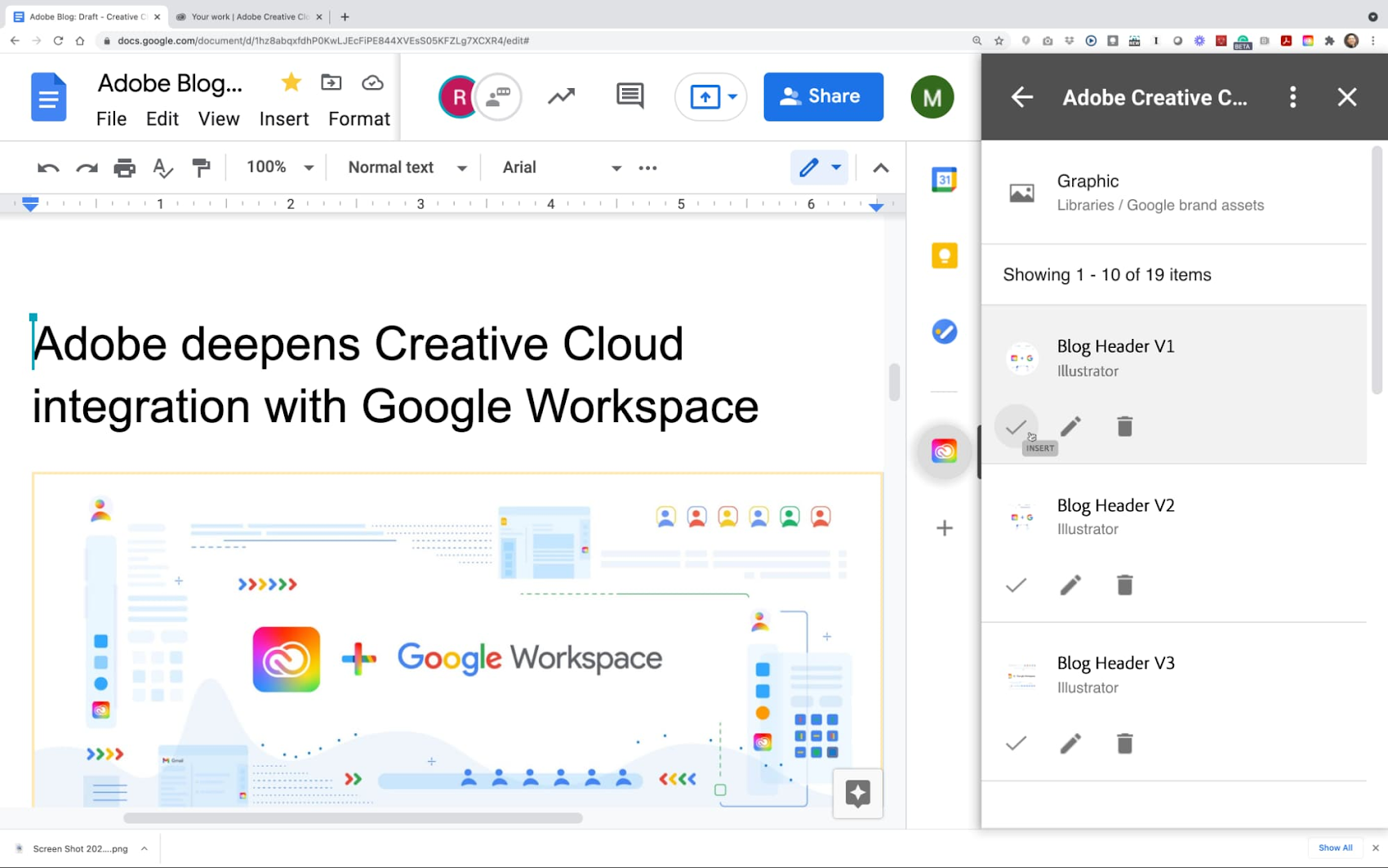Insert Blog Header V2 via its checkmark

(x=1016, y=585)
